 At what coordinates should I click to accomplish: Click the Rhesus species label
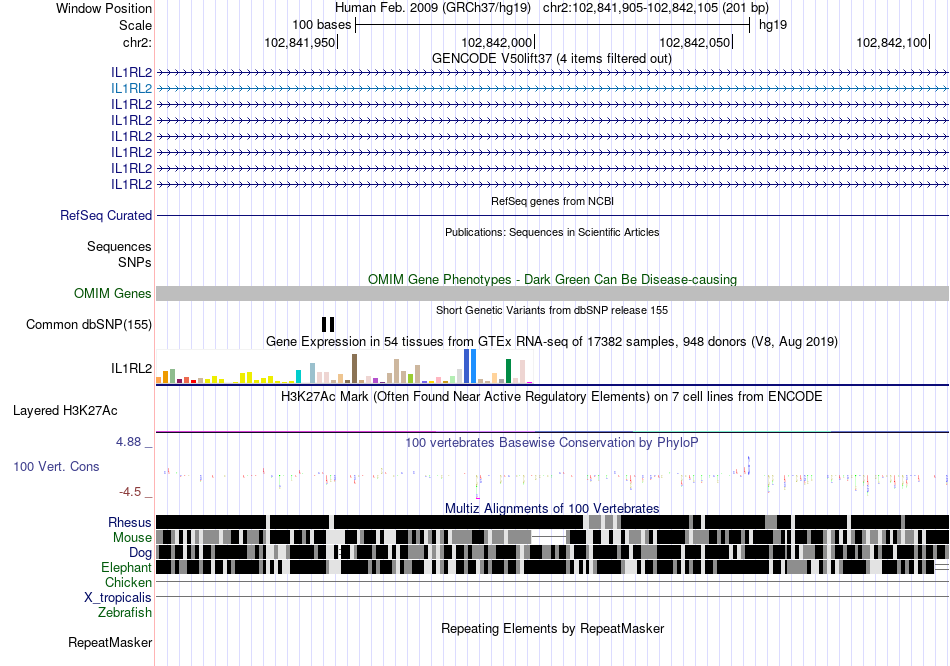130,522
